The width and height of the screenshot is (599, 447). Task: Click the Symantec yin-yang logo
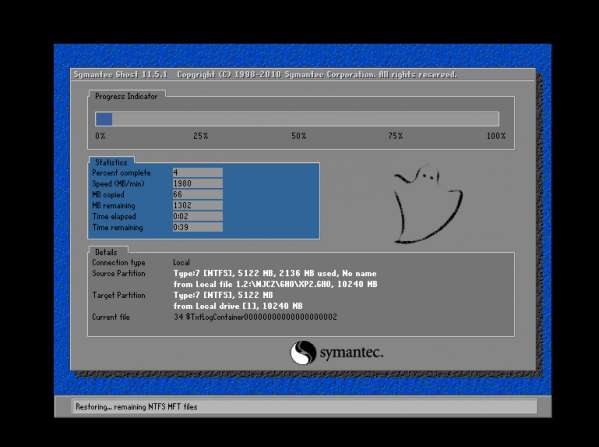click(x=303, y=352)
